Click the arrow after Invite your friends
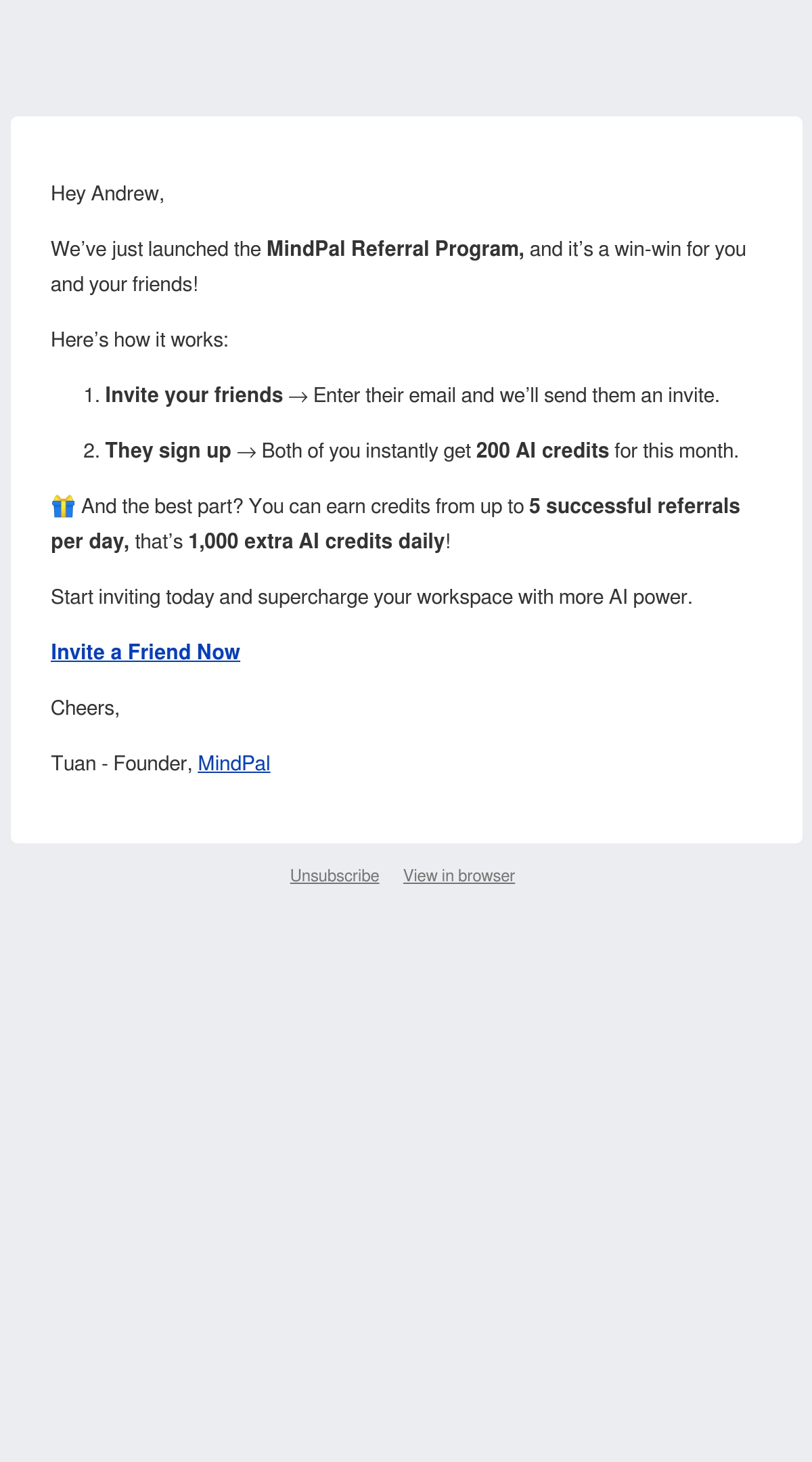The image size is (812, 1462). click(x=298, y=397)
